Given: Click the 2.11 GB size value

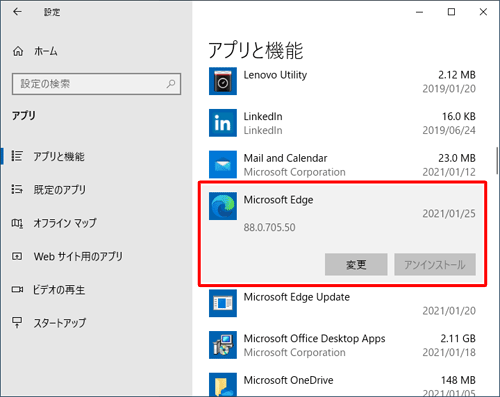Looking at the screenshot, I should (x=458, y=339).
